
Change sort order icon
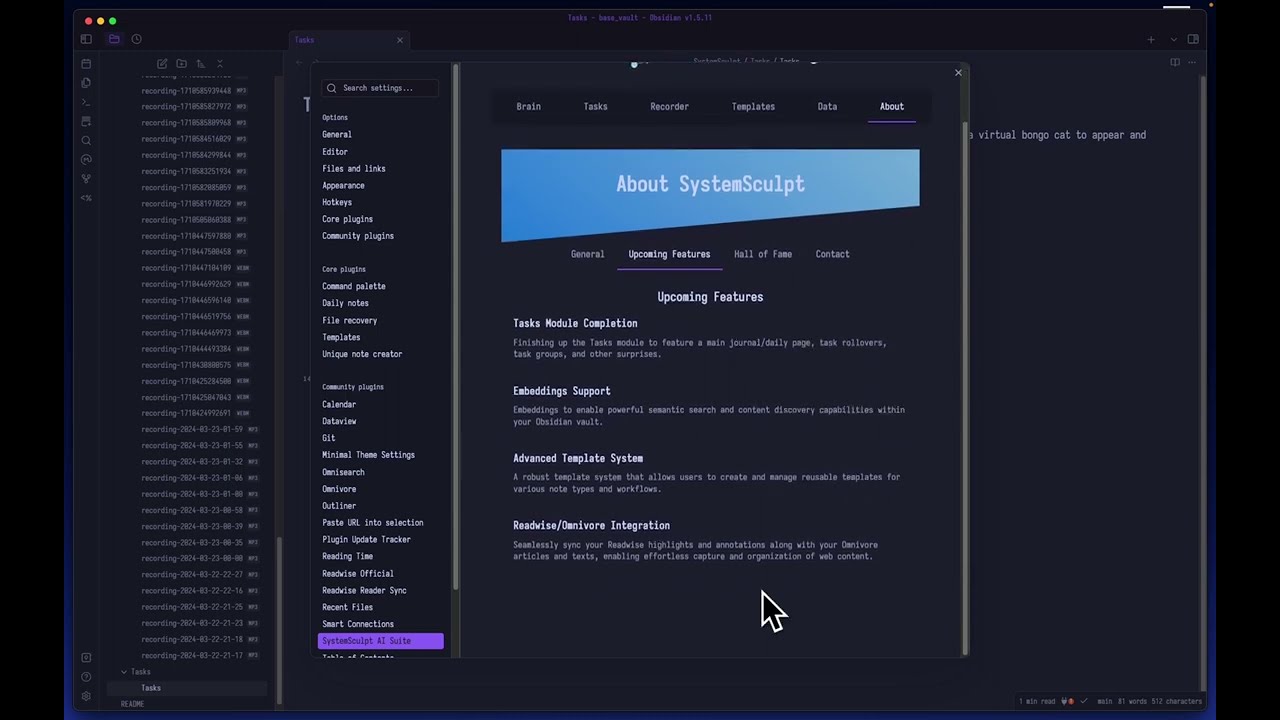pyautogui.click(x=200, y=64)
